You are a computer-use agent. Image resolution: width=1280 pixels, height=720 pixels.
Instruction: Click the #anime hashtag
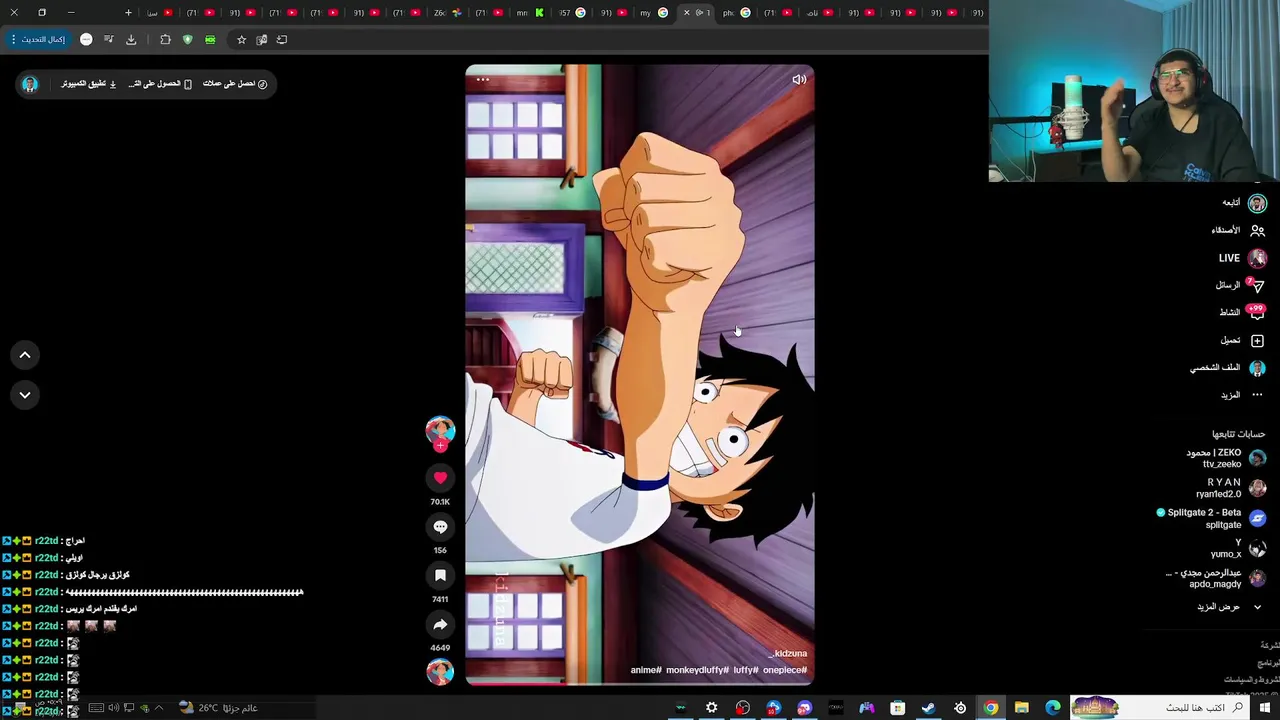point(646,670)
